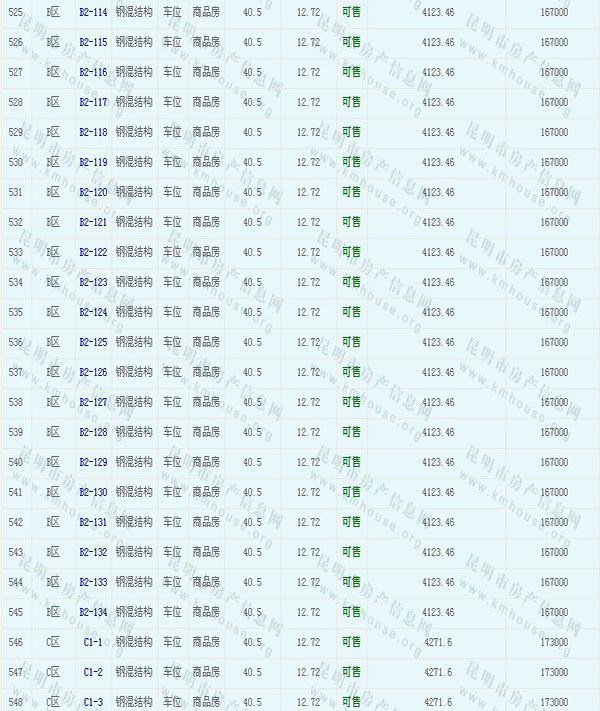The image size is (600, 711).
Task: Click the B2-132 unit link
Action: pos(93,552)
